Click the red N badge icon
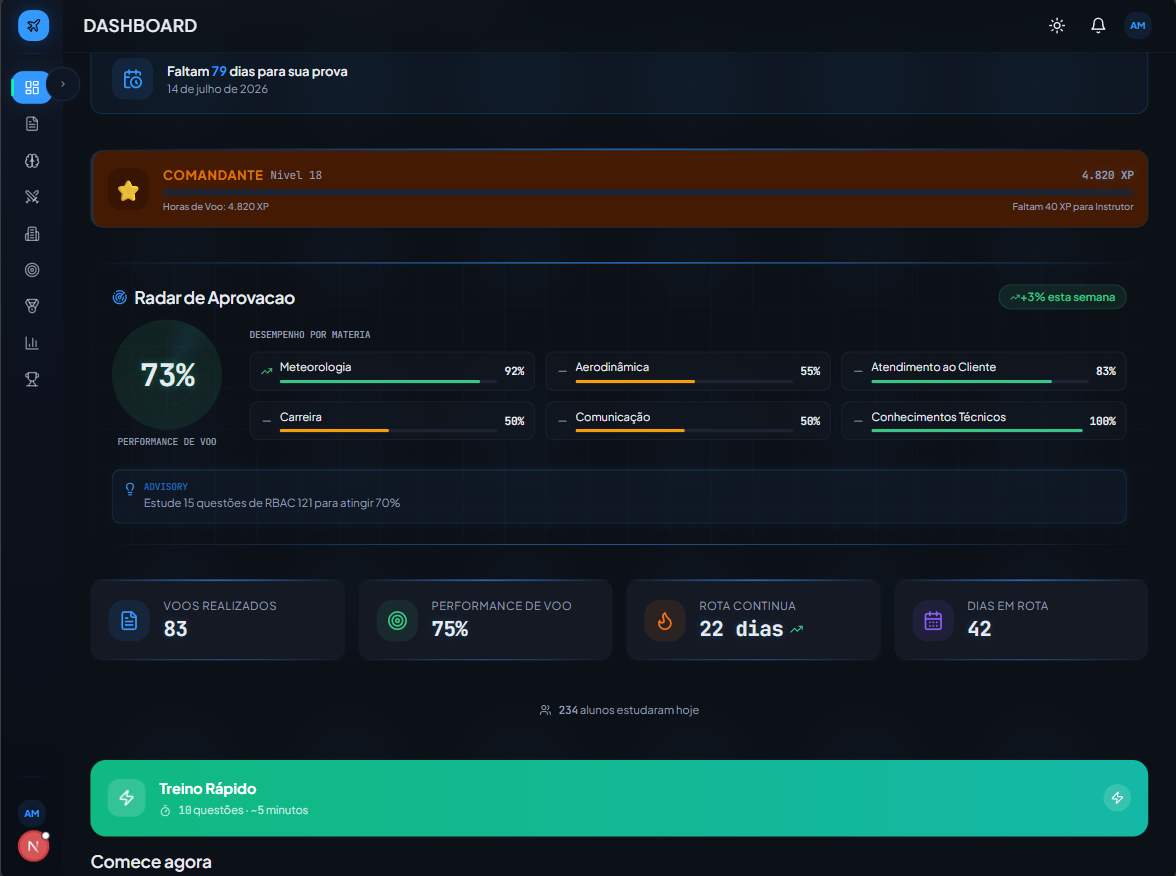Viewport: 1176px width, 876px height. (x=33, y=846)
